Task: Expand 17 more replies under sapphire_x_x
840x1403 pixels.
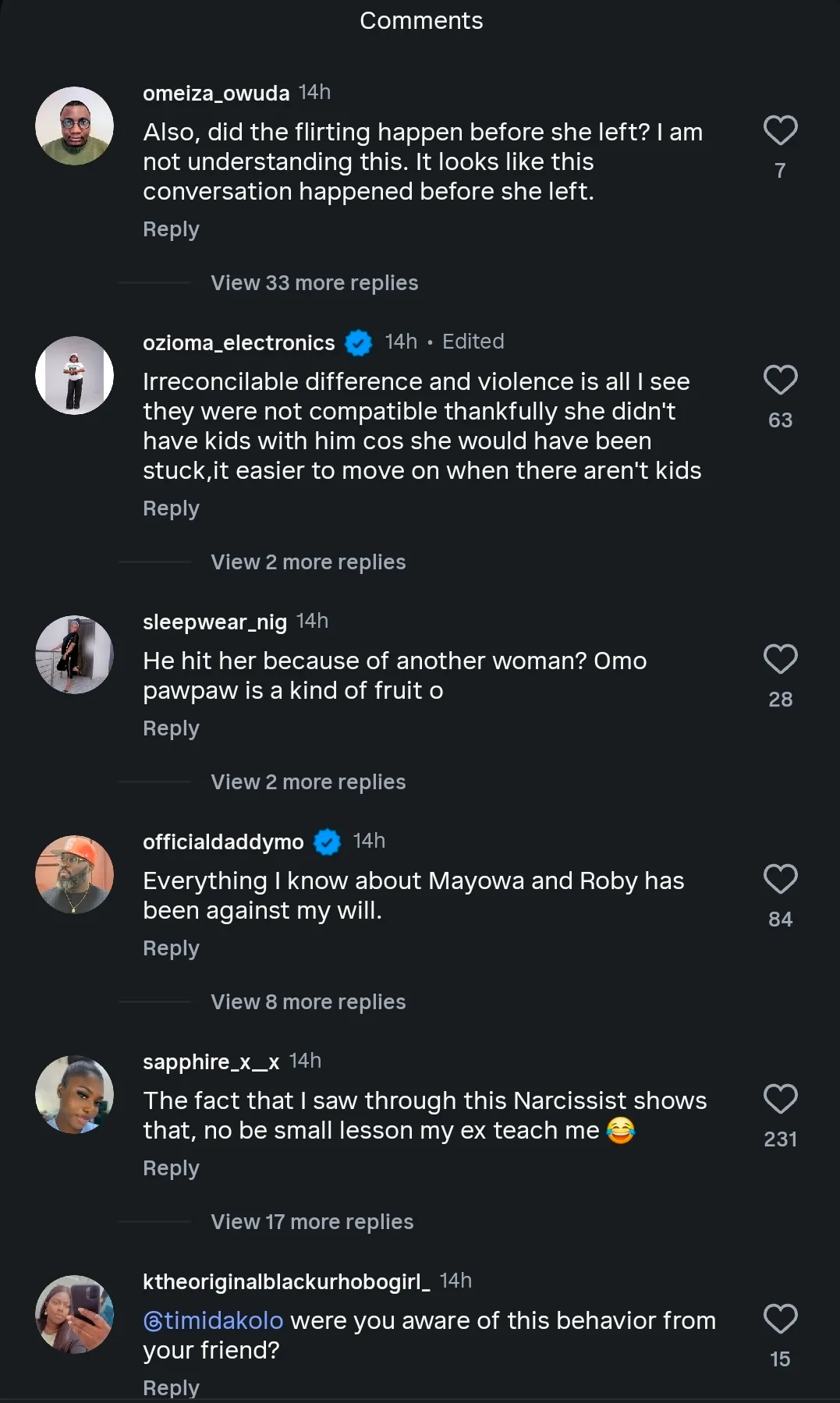Action: (312, 1222)
